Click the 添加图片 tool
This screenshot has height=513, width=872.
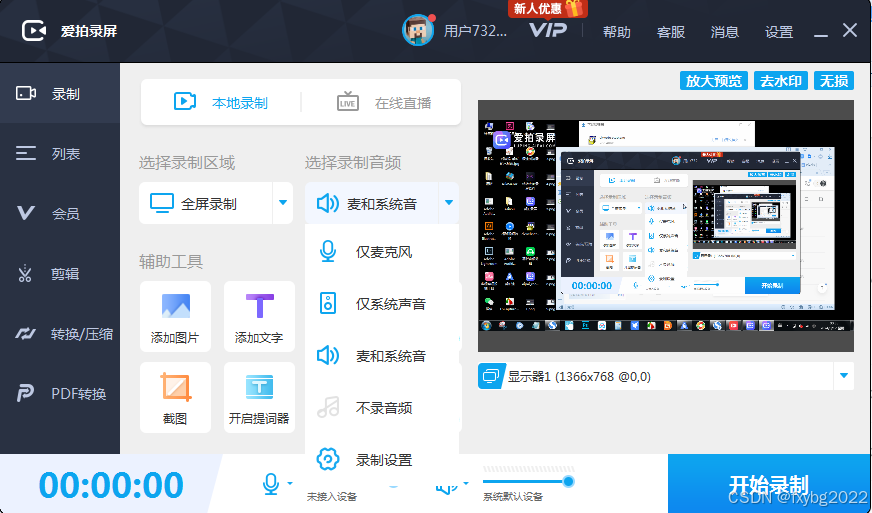pos(175,317)
